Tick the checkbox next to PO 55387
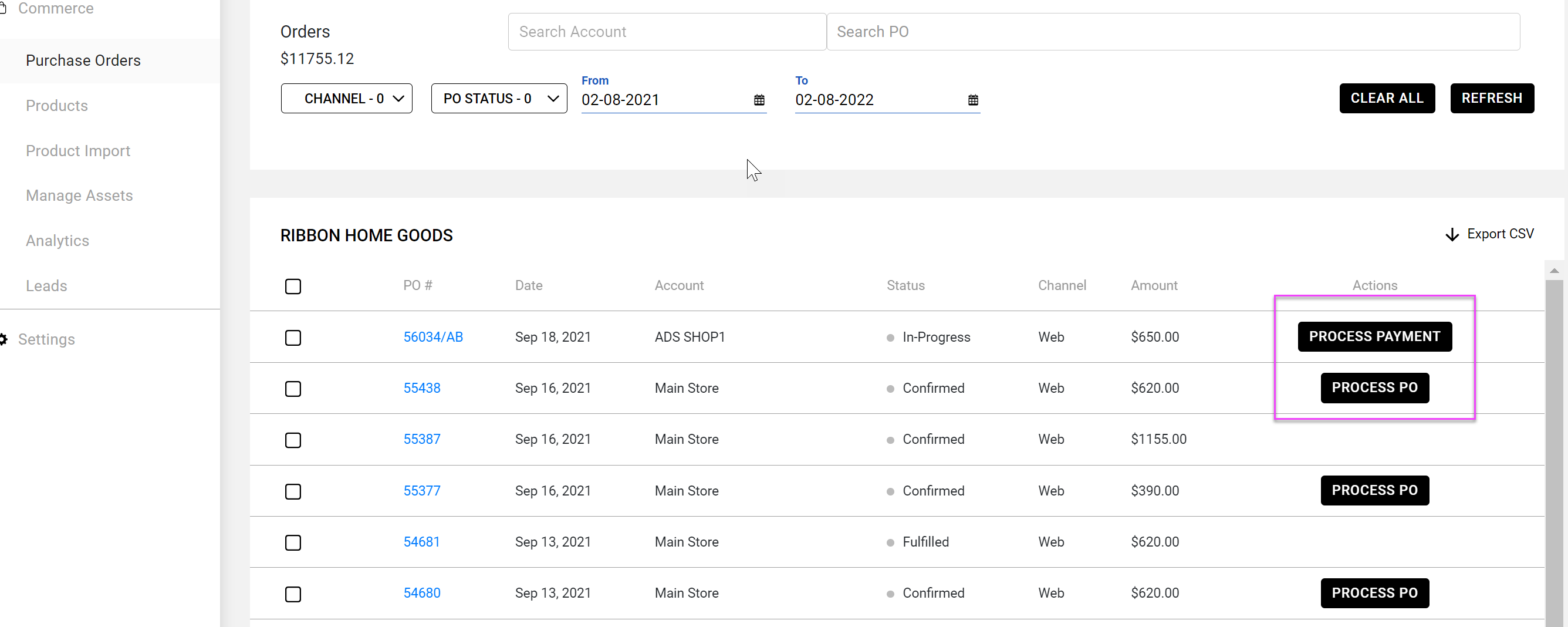 click(x=293, y=440)
